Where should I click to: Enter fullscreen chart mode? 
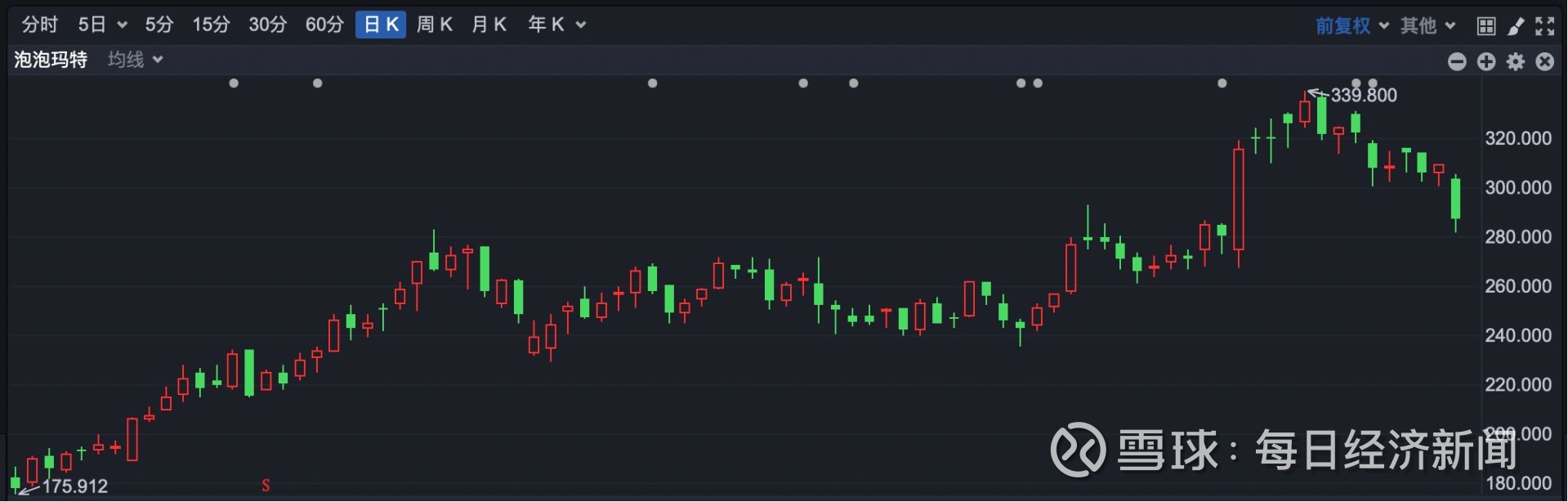click(1544, 26)
